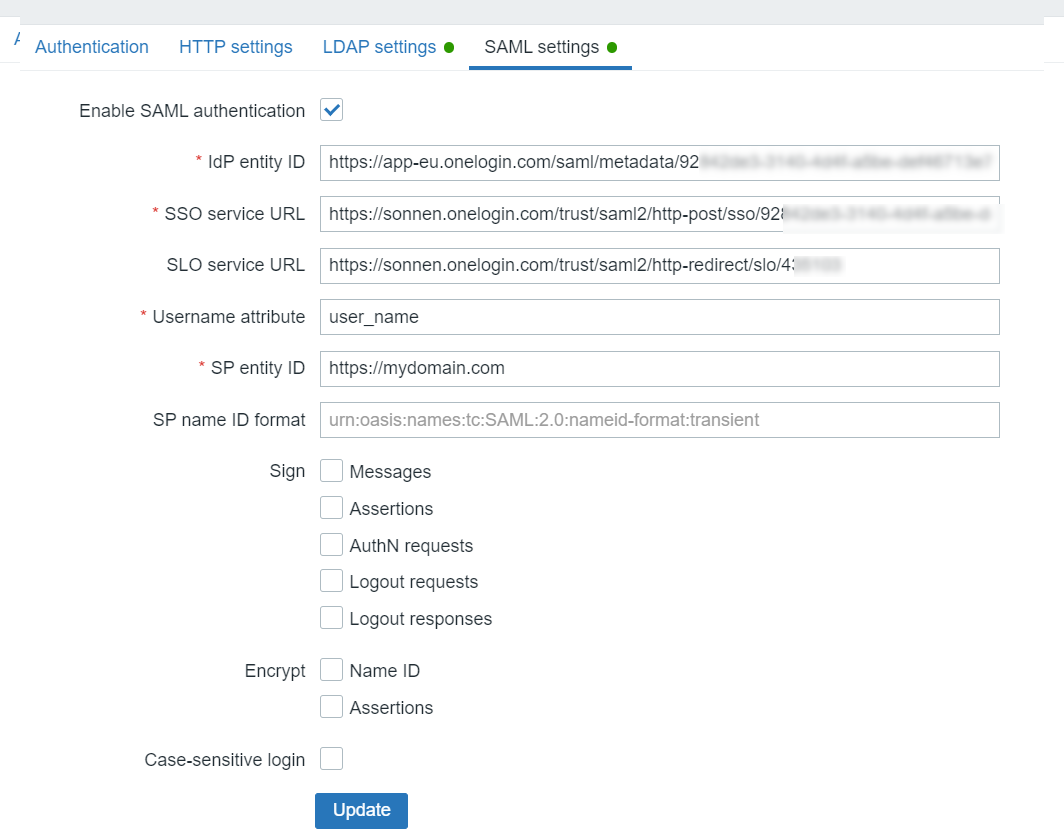Open the LDAP settings tab
The image size is (1064, 840).
379,47
